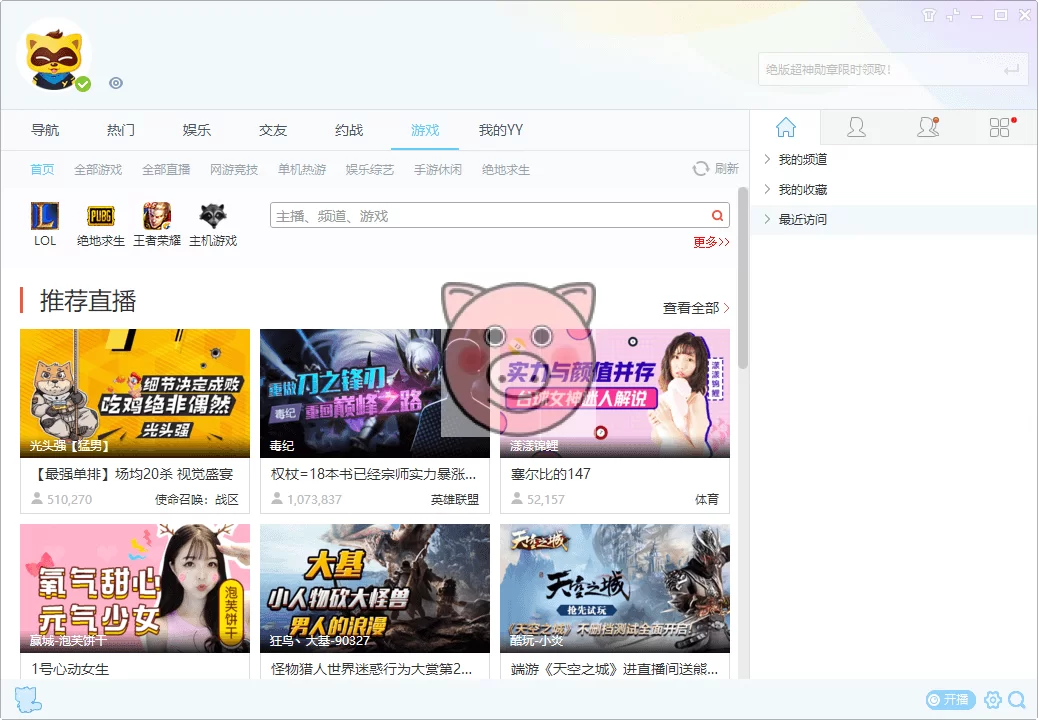1038x720 pixels.
Task: Click the 刷新 refresh icon
Action: [x=700, y=169]
